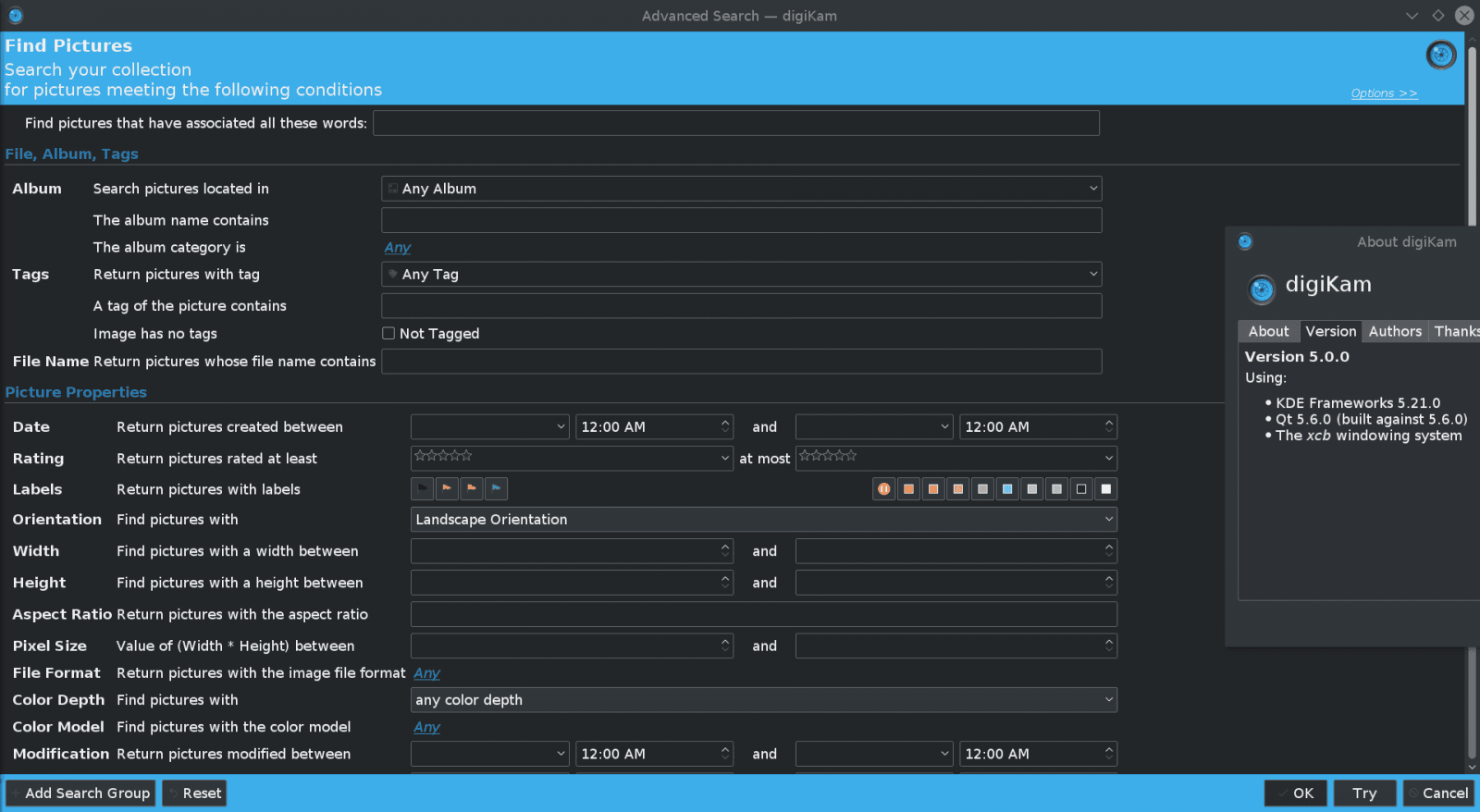Click the minimum width spinbox arrows
1480x812 pixels.
[x=725, y=551]
